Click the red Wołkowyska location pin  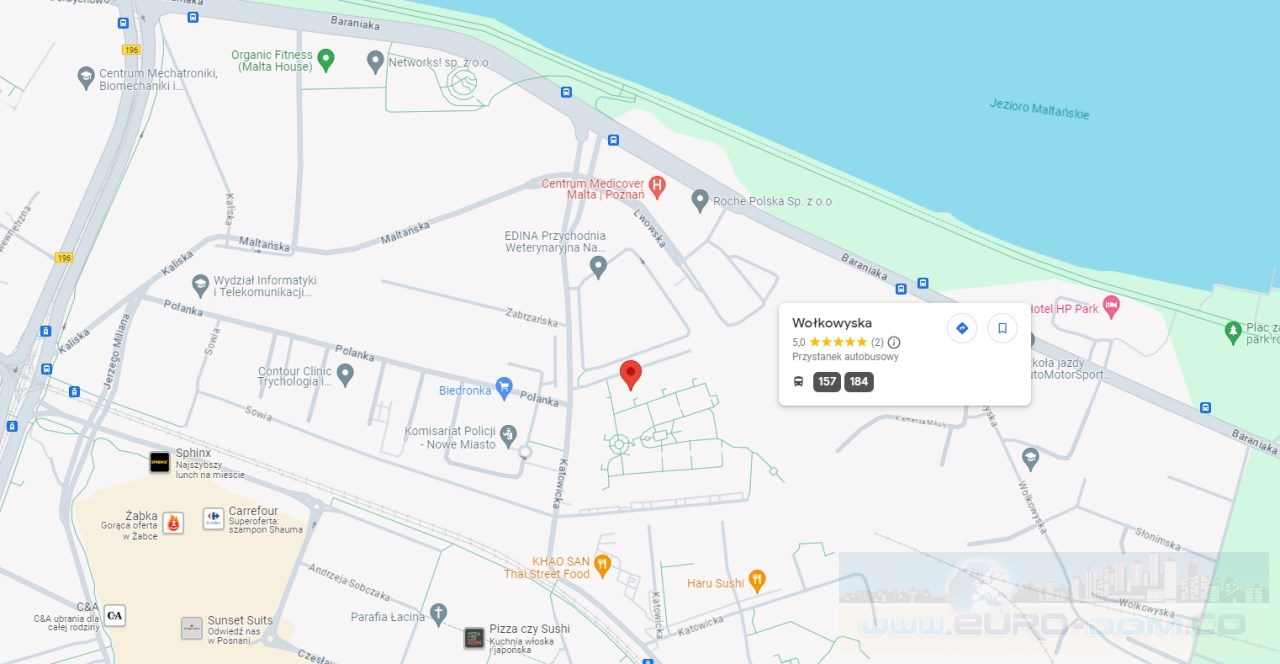point(630,375)
